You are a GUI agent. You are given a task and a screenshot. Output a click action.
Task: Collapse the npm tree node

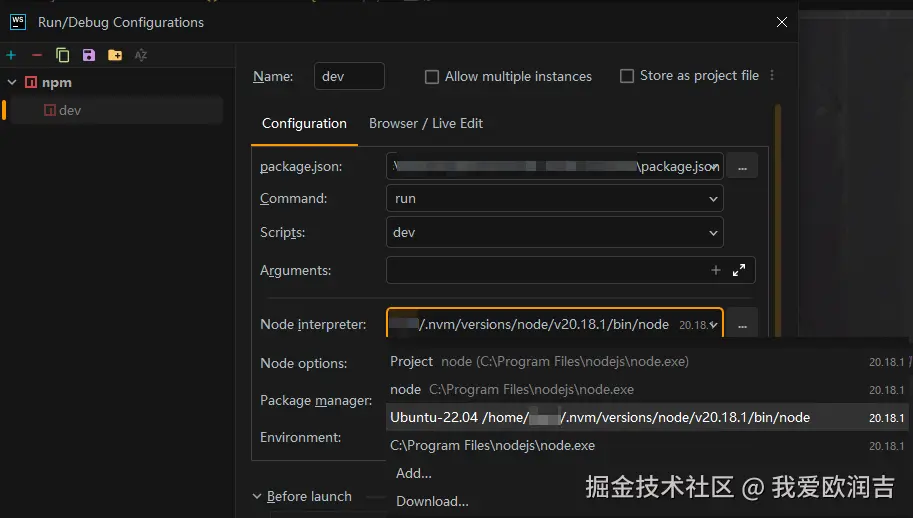coord(12,83)
